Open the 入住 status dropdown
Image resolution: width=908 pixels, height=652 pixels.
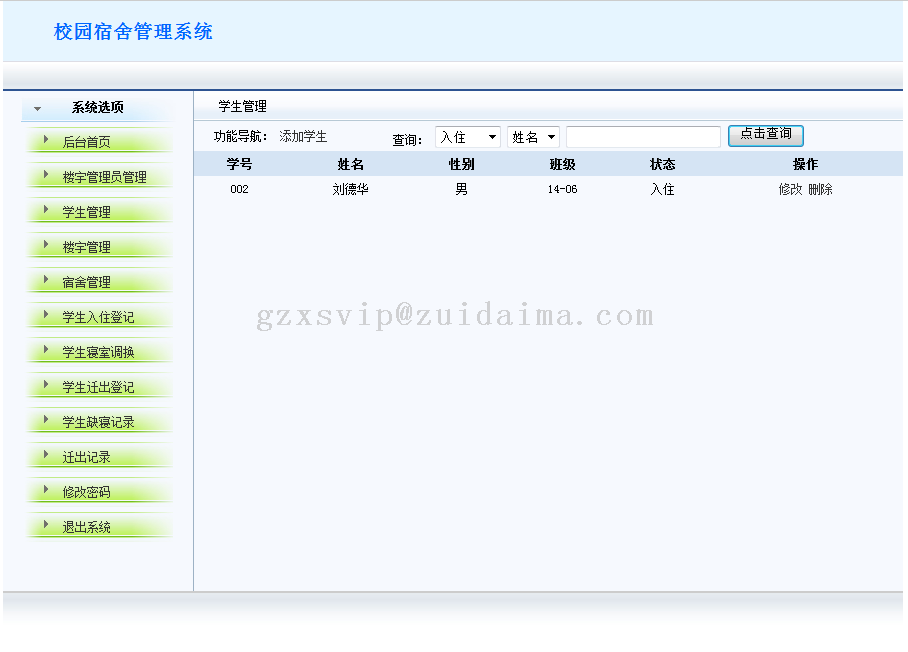click(x=468, y=137)
